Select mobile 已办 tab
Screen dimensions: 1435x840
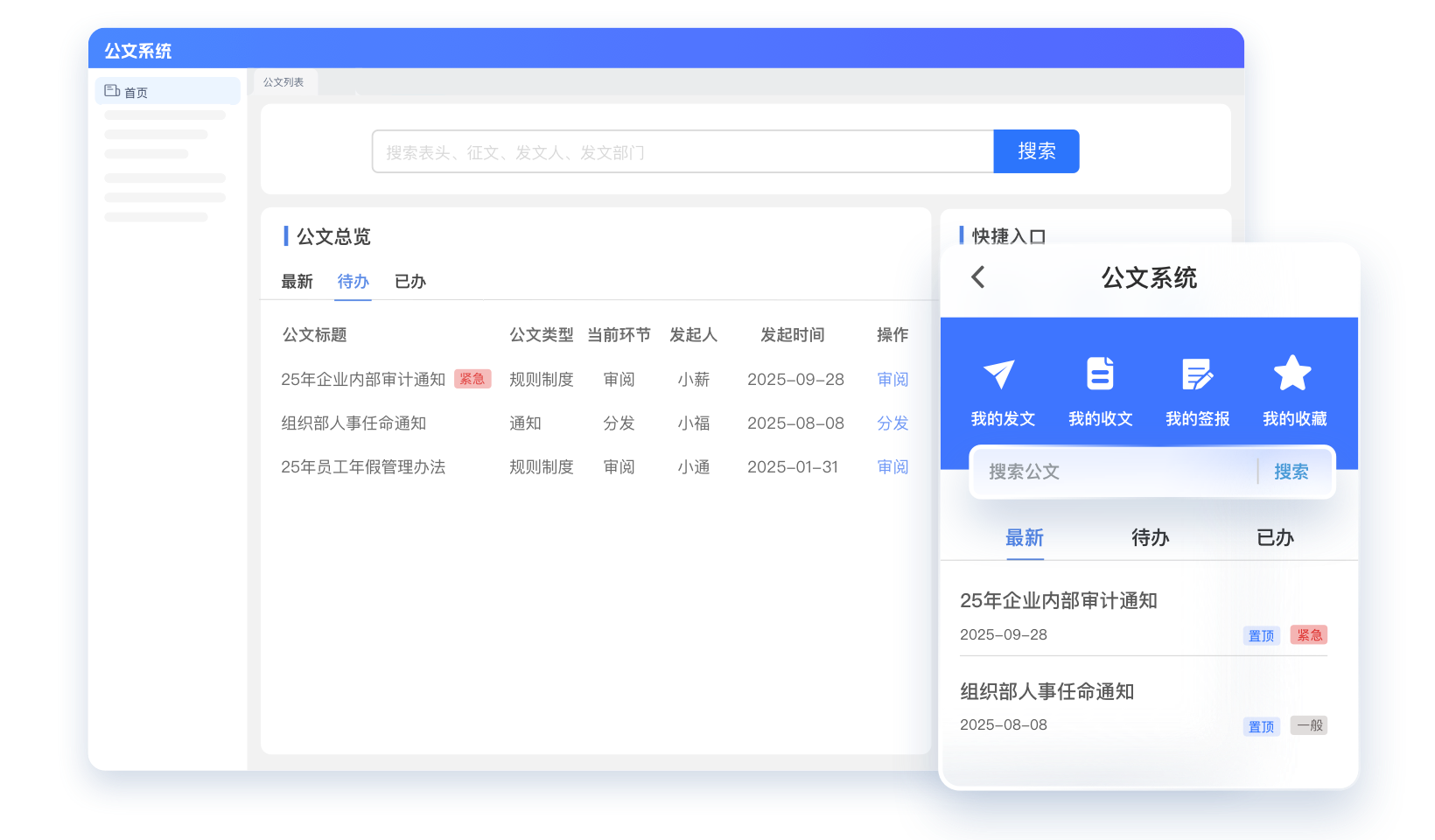pos(1275,537)
